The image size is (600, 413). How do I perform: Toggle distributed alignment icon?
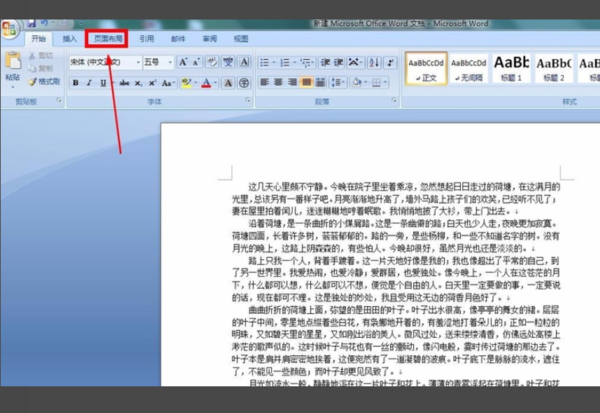click(320, 82)
